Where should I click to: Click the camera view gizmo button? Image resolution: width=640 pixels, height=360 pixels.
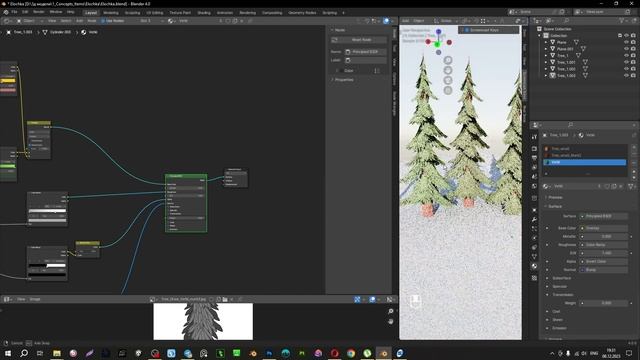click(x=448, y=80)
